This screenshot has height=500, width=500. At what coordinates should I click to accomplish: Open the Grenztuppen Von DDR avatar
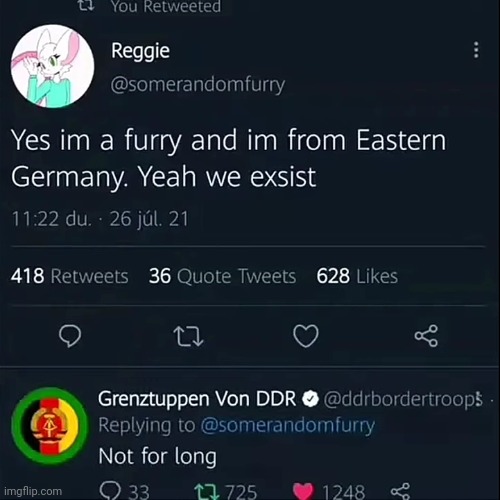pos(50,426)
